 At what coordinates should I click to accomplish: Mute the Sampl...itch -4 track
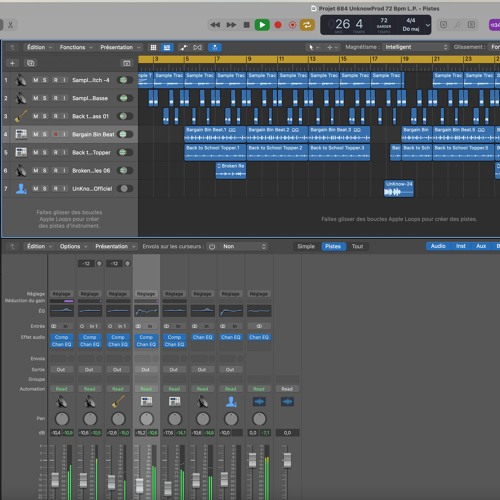point(35,80)
